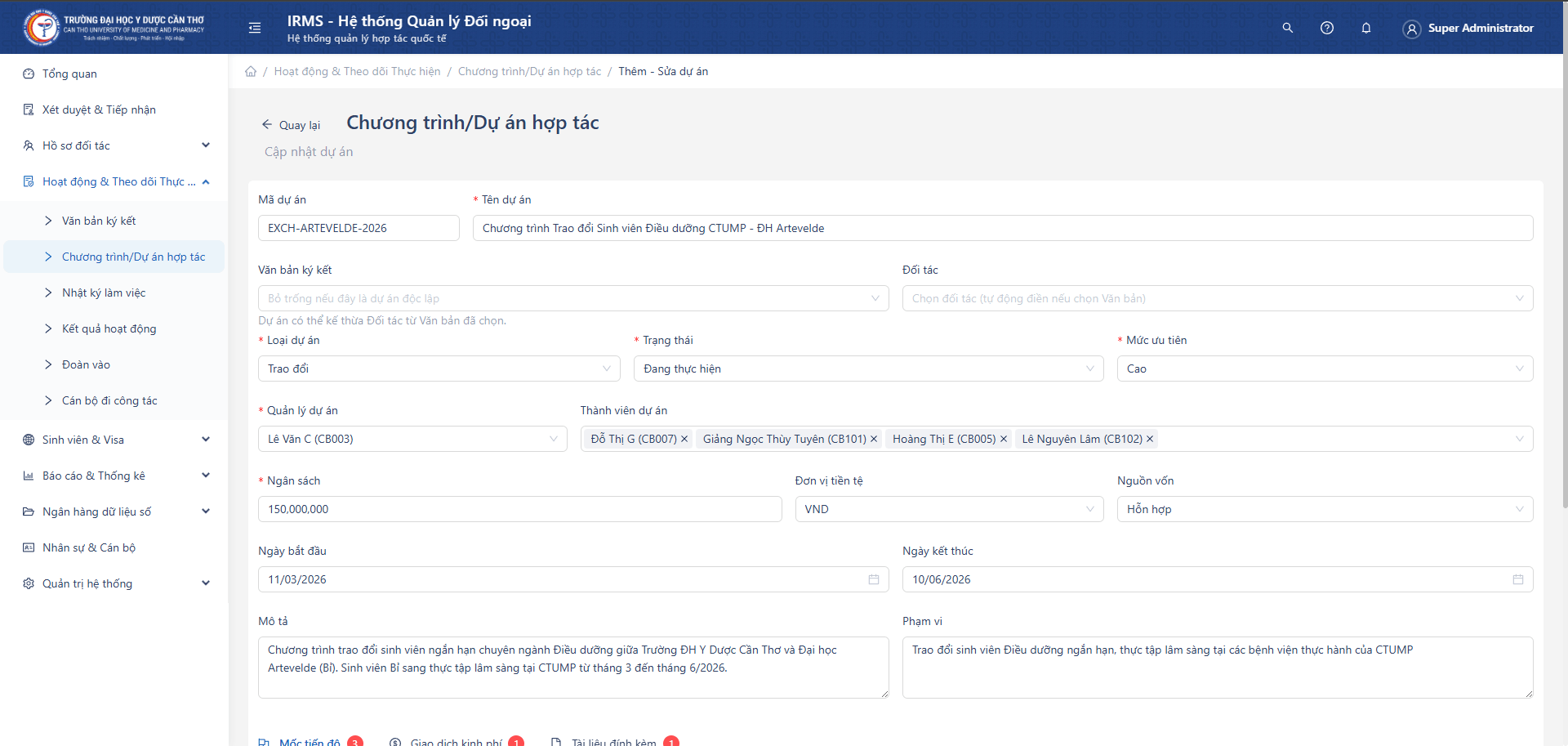This screenshot has height=746, width=1568.
Task: Open the Loại dự án dropdown
Action: [x=439, y=369]
